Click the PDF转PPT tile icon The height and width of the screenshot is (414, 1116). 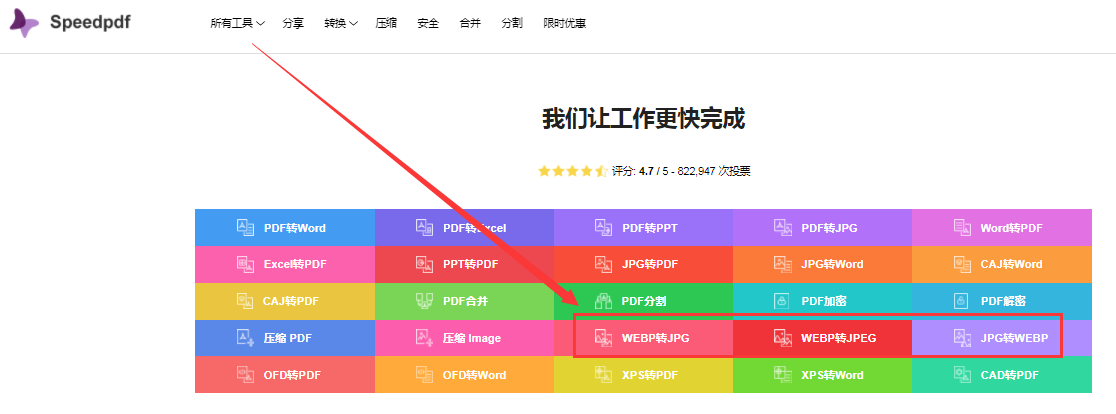tap(604, 228)
